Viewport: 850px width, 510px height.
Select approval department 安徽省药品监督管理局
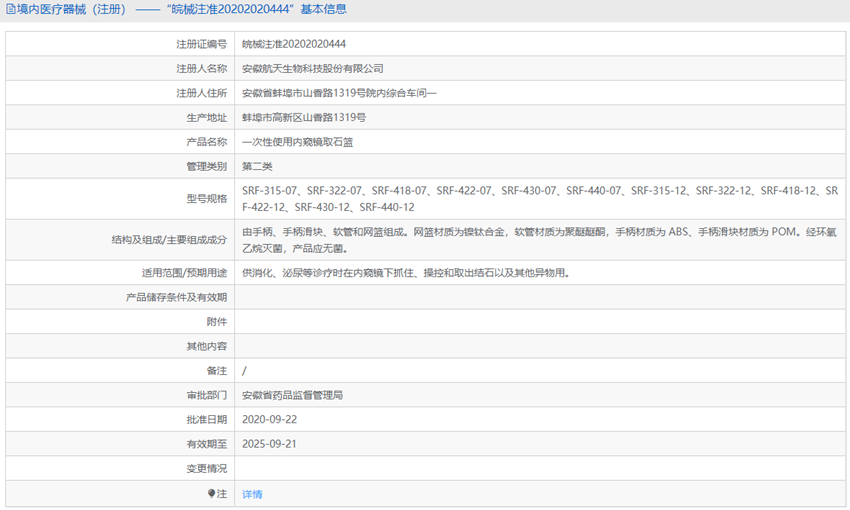click(292, 395)
